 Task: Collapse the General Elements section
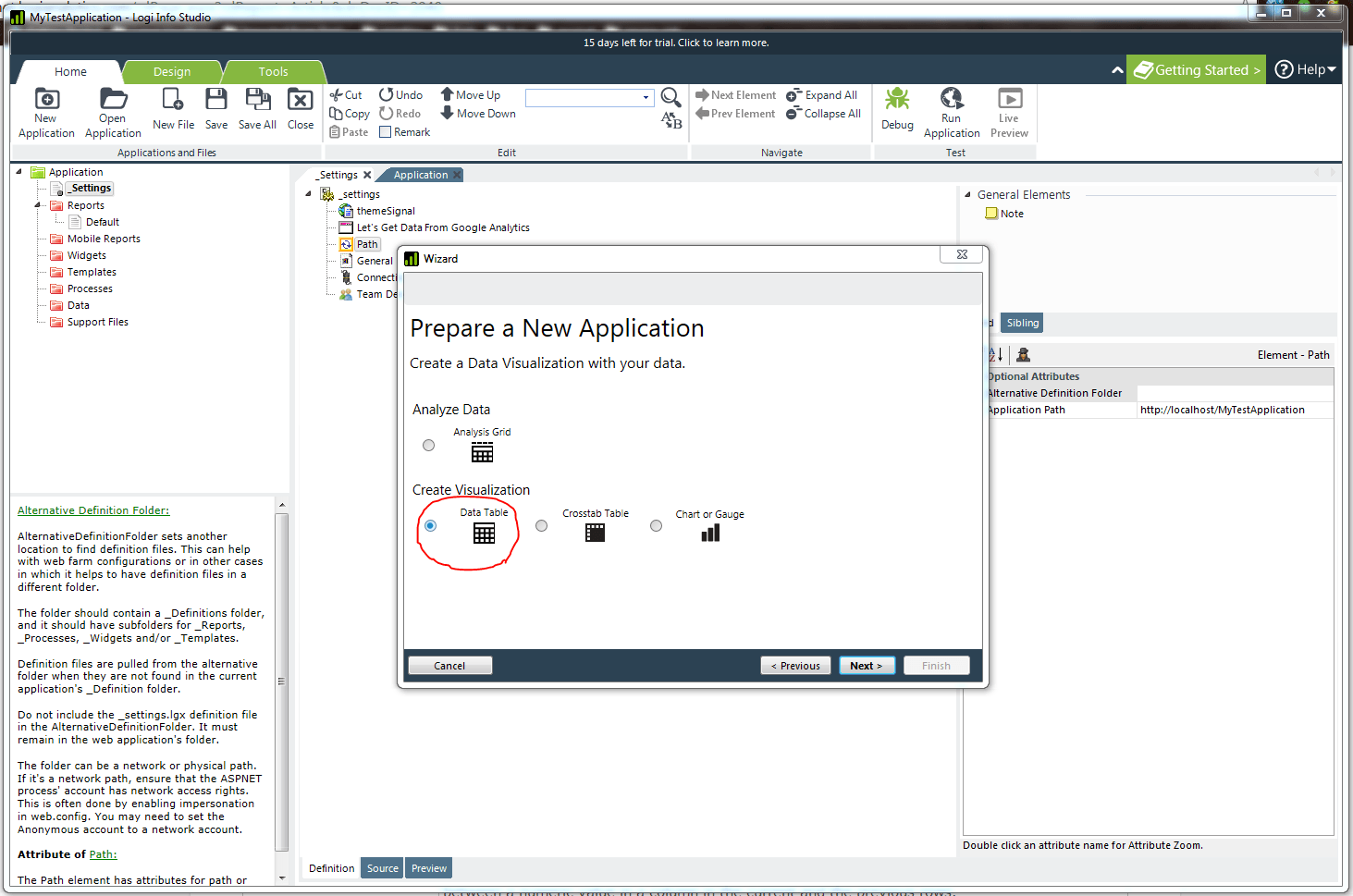[x=967, y=195]
